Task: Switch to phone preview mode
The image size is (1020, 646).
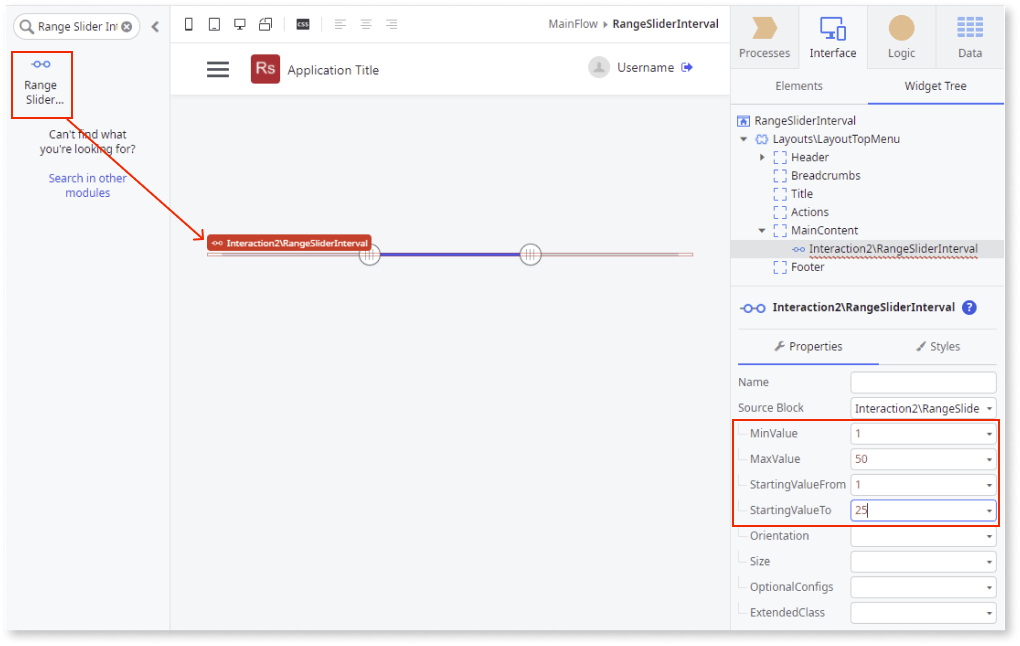Action: point(189,22)
